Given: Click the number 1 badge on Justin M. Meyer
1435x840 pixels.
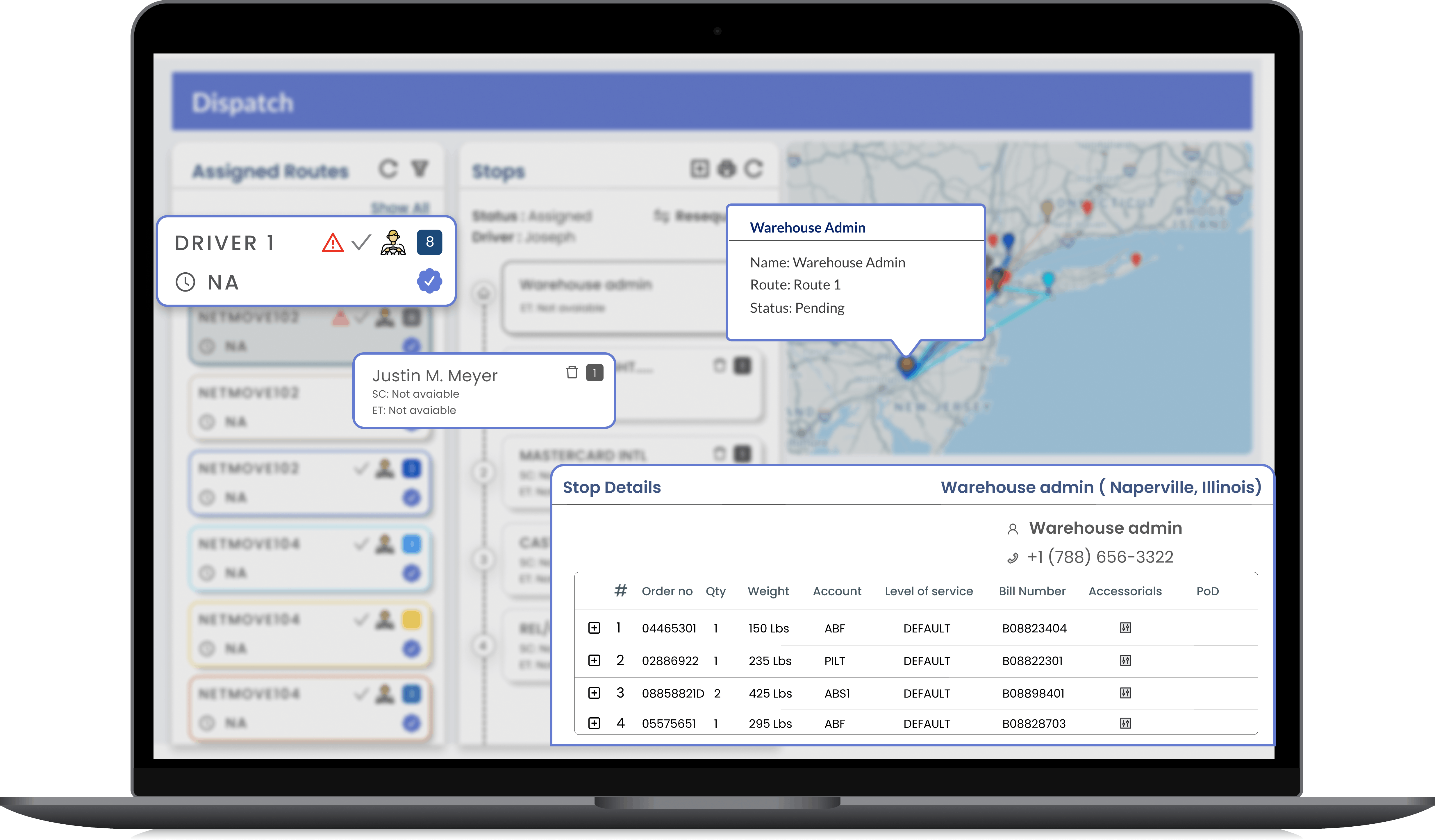Looking at the screenshot, I should (x=595, y=372).
